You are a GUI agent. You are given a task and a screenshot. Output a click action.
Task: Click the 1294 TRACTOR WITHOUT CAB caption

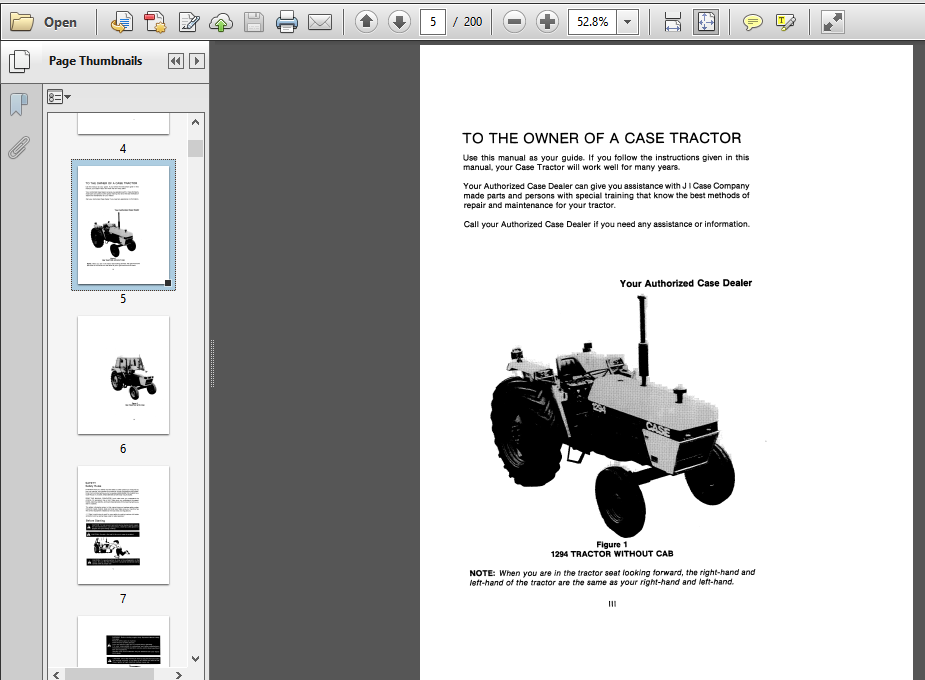(x=612, y=554)
